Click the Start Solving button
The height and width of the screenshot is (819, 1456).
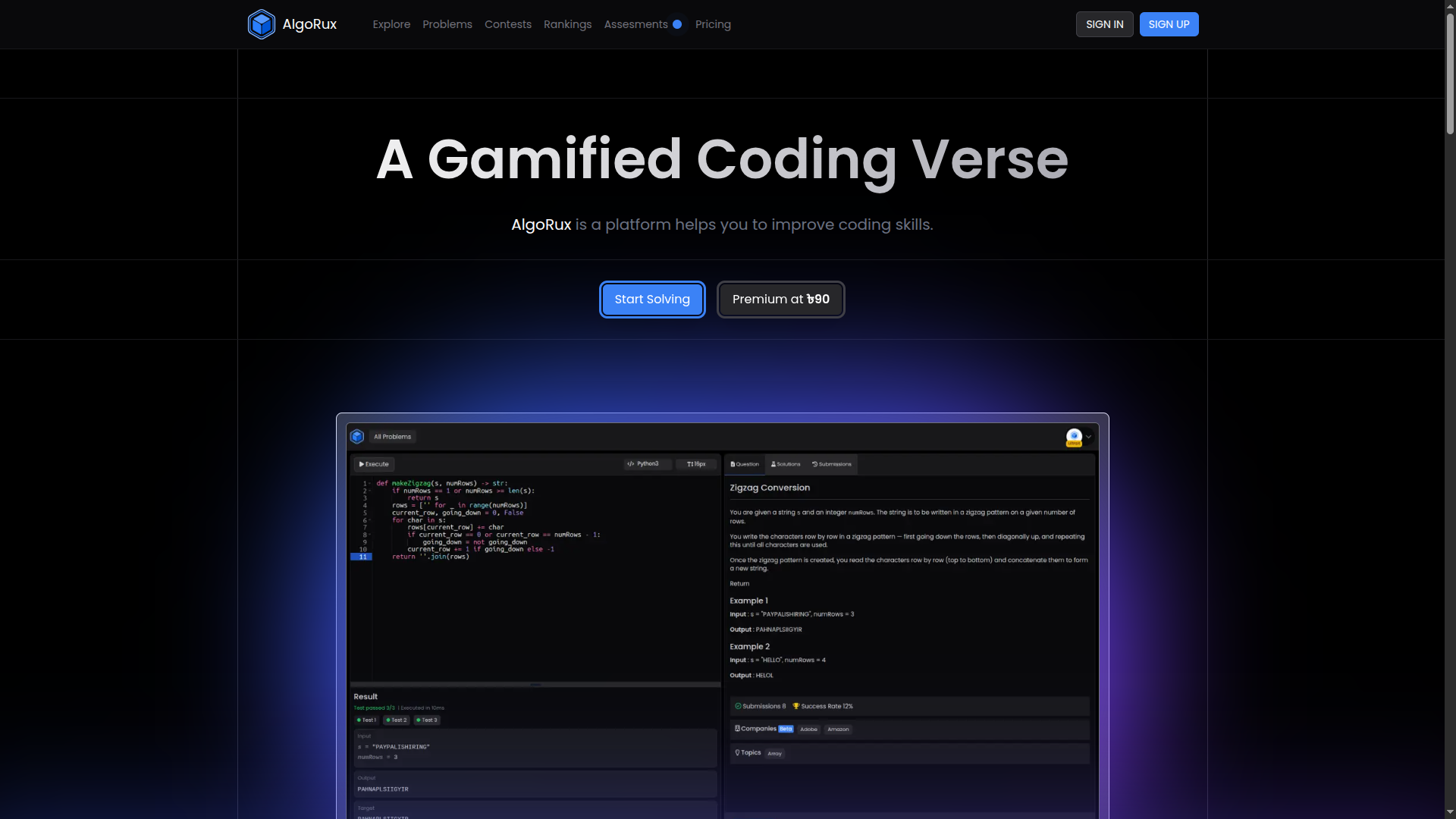click(652, 300)
